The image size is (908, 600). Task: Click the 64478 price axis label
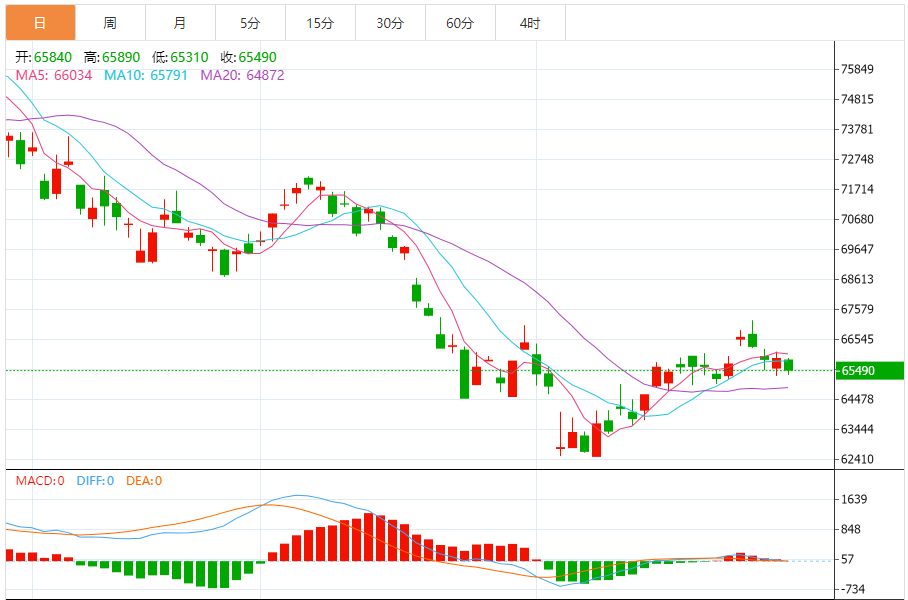(856, 400)
